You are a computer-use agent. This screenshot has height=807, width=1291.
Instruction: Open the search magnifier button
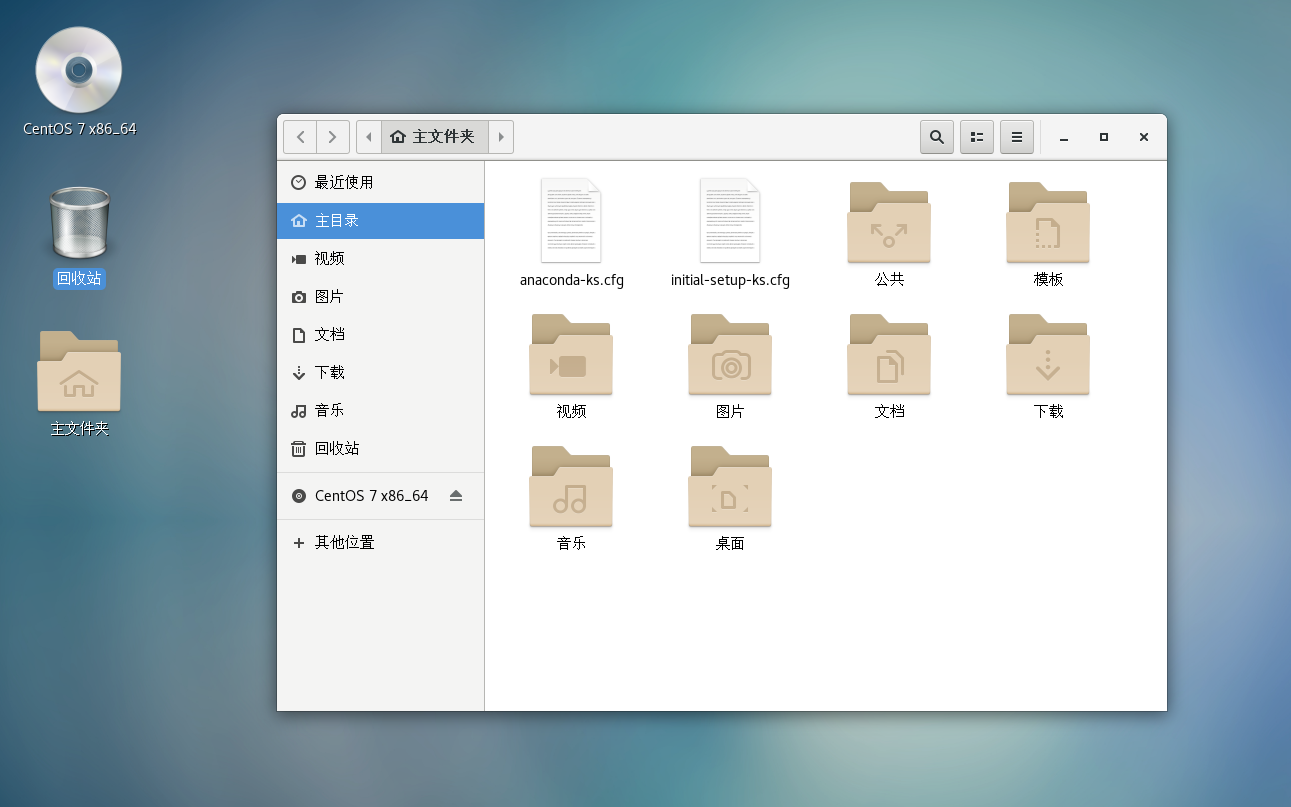937,137
